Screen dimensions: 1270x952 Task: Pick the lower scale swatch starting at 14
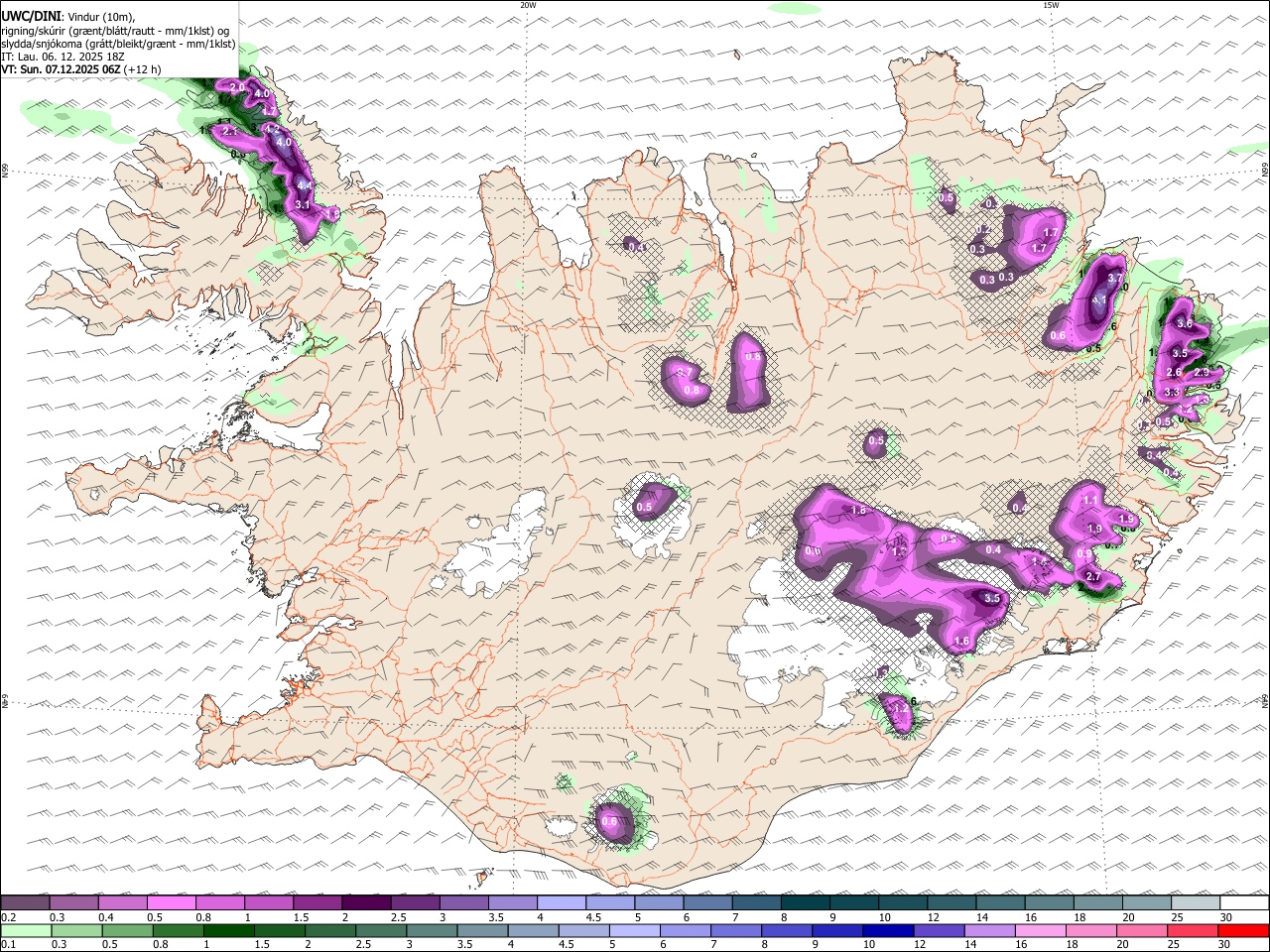point(989,930)
